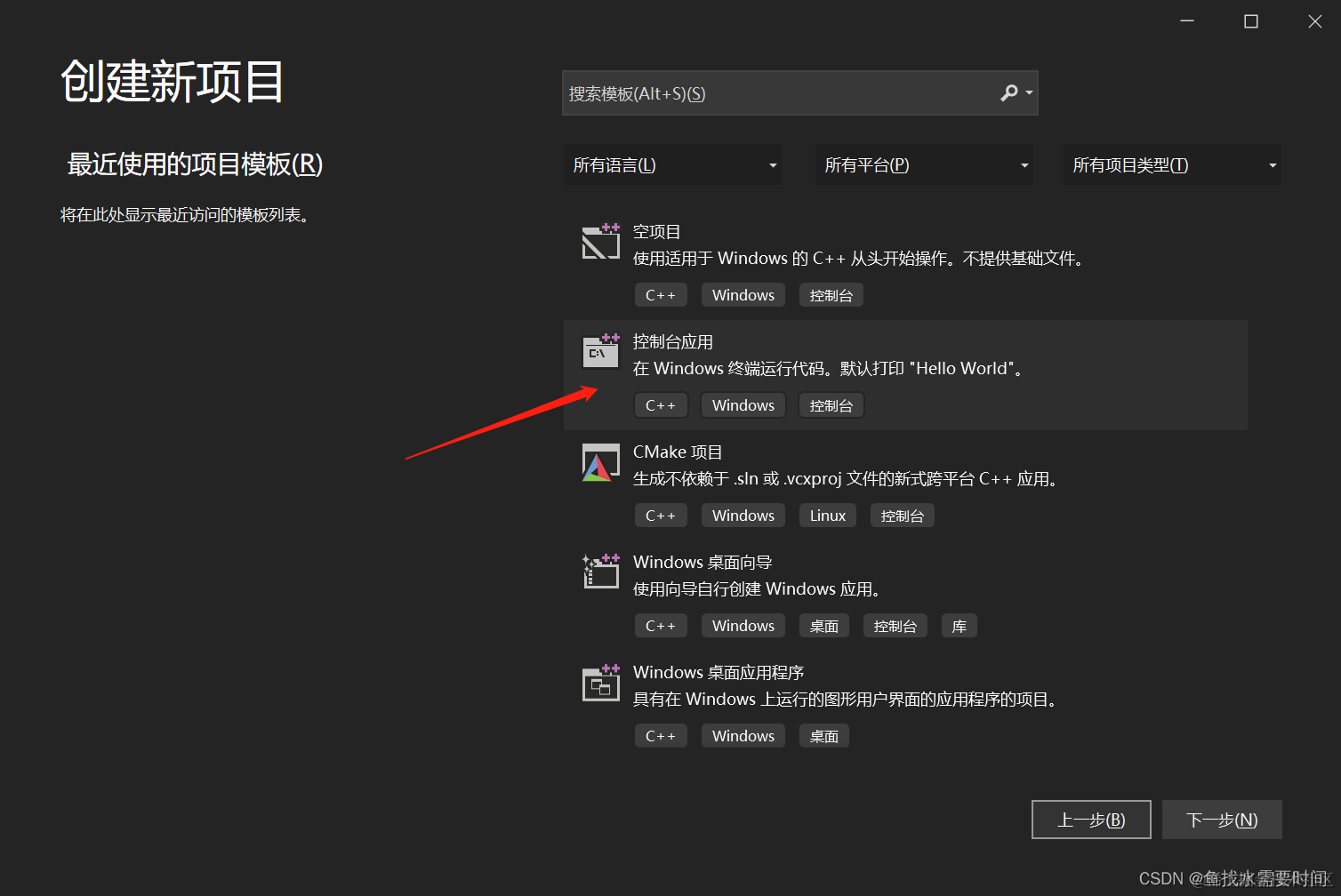Select the 库 tag under Windows 桌面向导
This screenshot has height=896, width=1341.
[959, 625]
